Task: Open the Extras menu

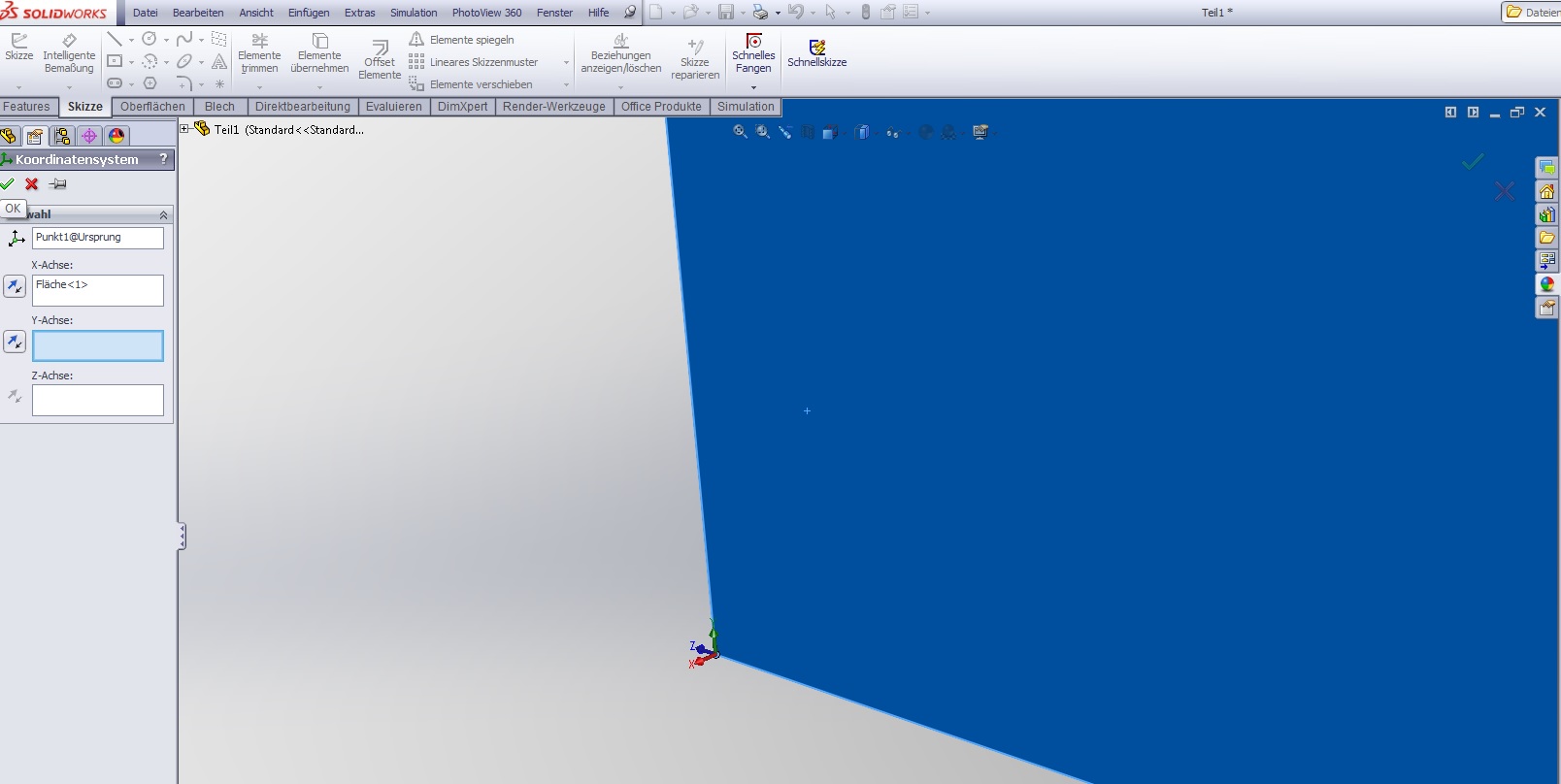Action: (x=360, y=13)
